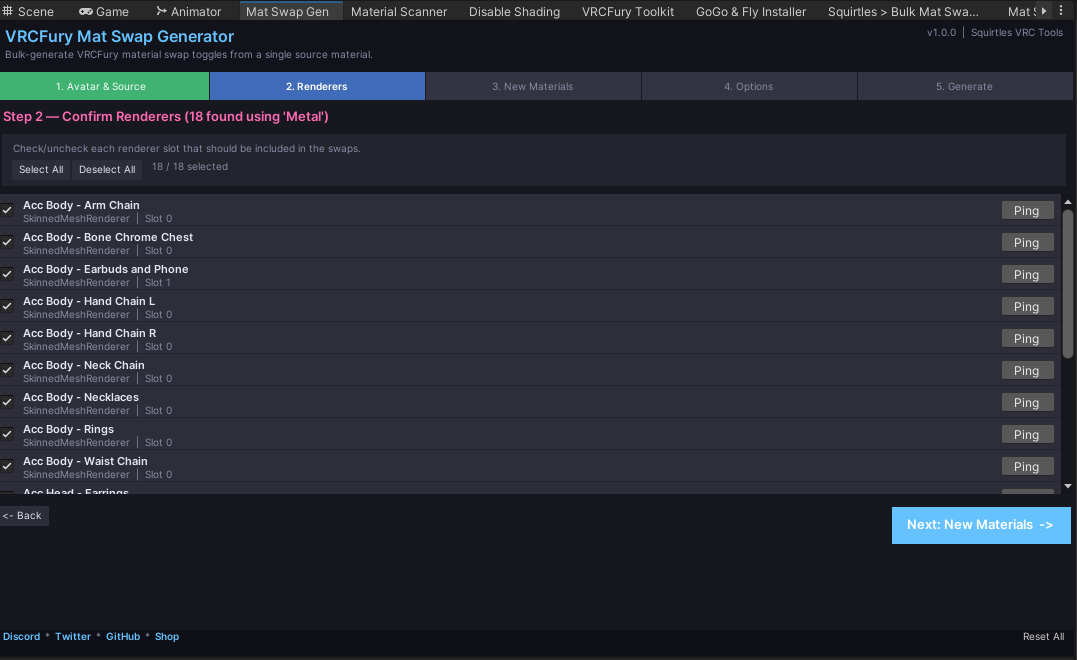Jump to step 3 New Materials
Viewport: 1077px width, 660px height.
(533, 86)
